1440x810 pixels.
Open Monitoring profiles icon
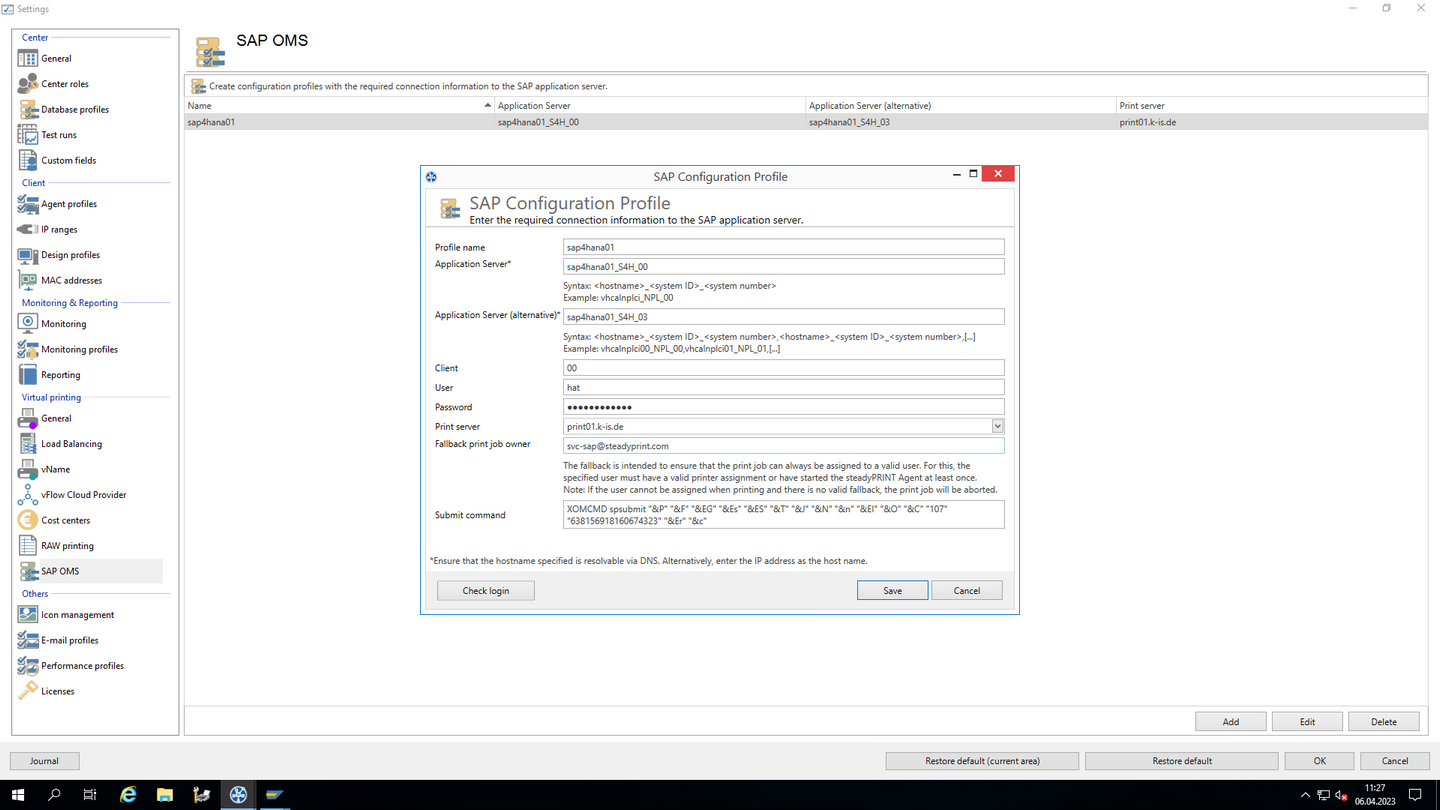click(28, 349)
